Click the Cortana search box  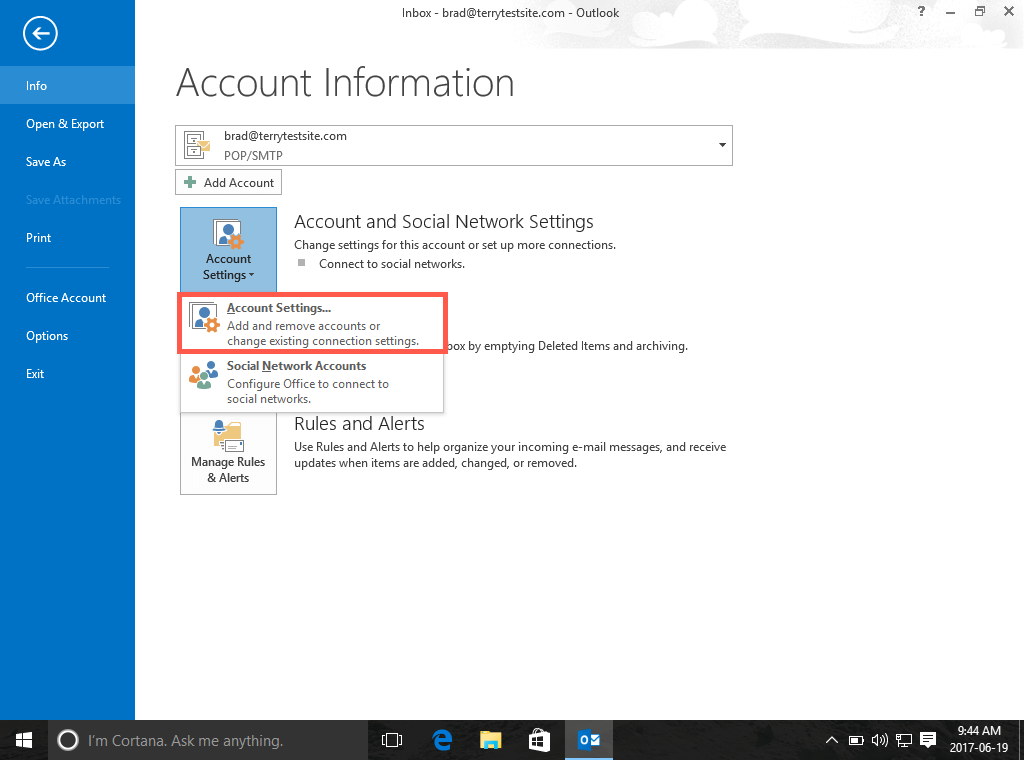(208, 740)
